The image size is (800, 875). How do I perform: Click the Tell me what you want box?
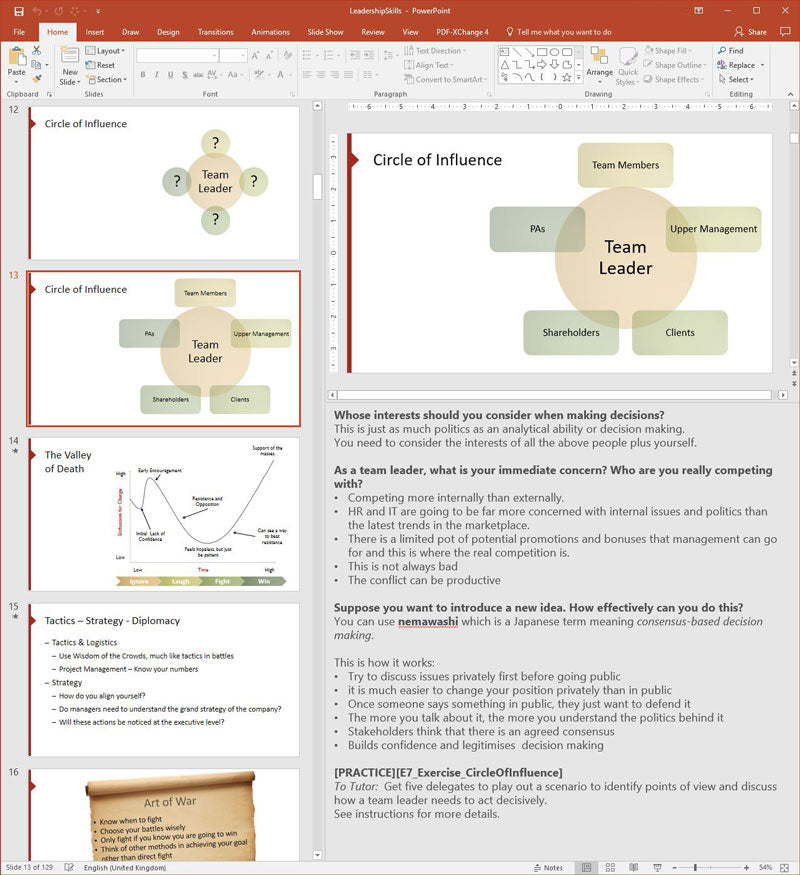[559, 32]
